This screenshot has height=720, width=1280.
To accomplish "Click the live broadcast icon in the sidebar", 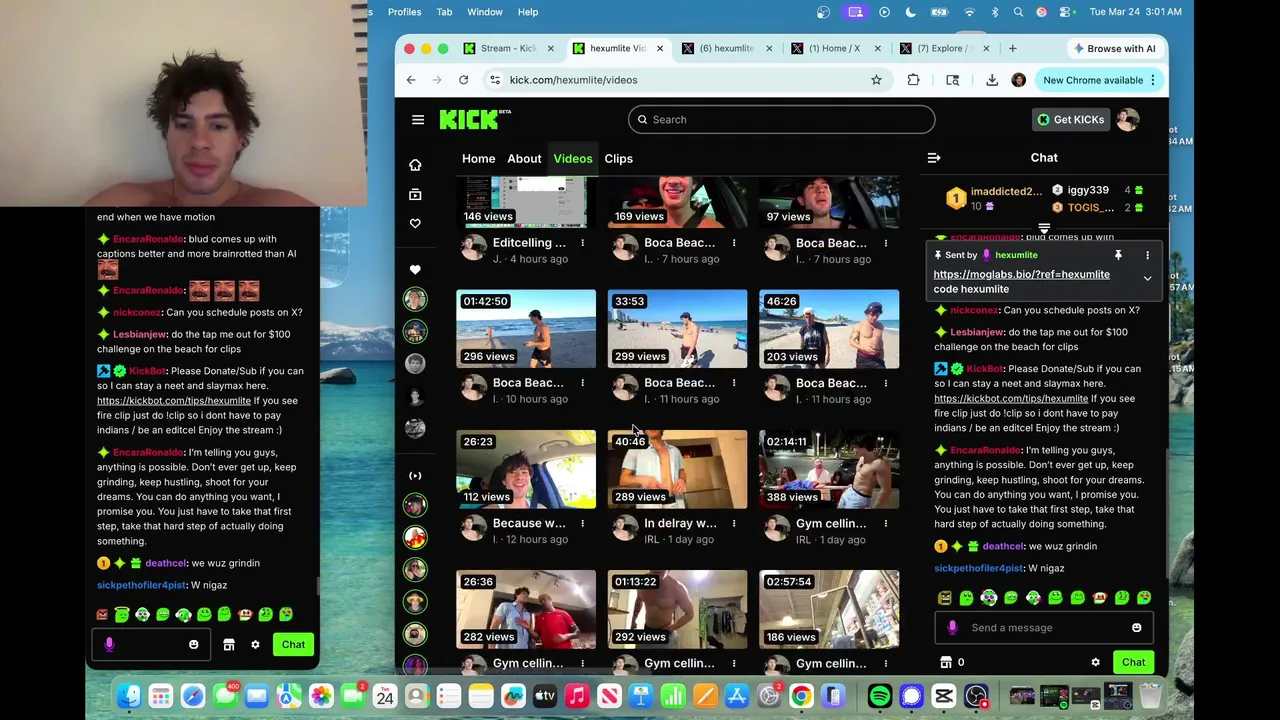I will click(x=415, y=476).
